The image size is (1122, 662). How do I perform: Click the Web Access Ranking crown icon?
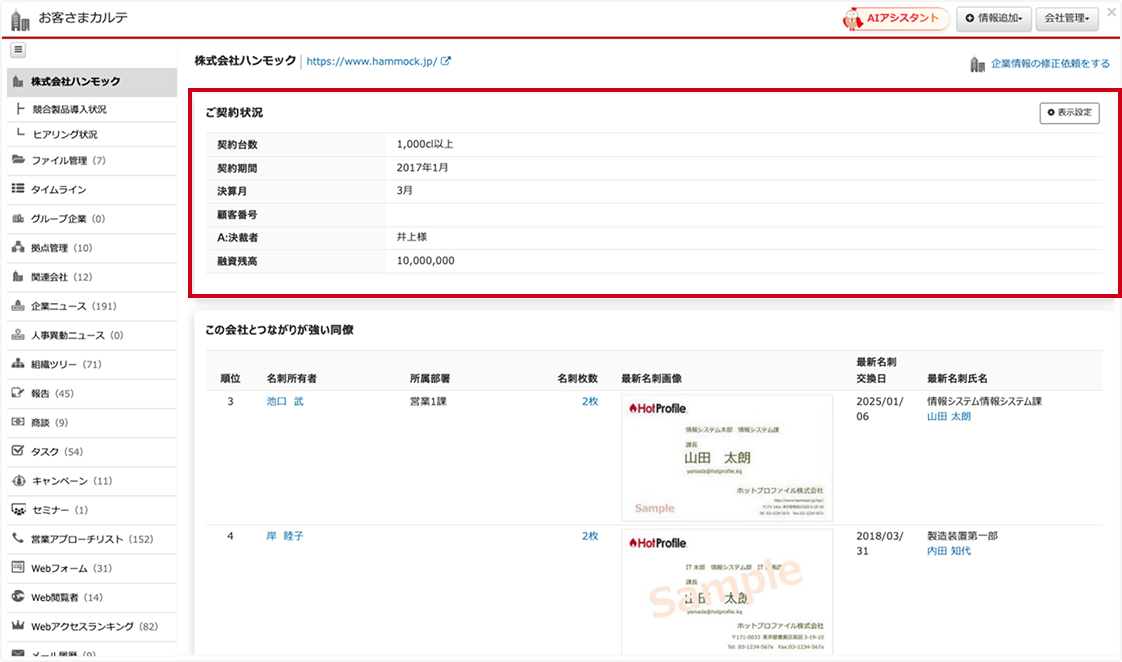click(18, 626)
